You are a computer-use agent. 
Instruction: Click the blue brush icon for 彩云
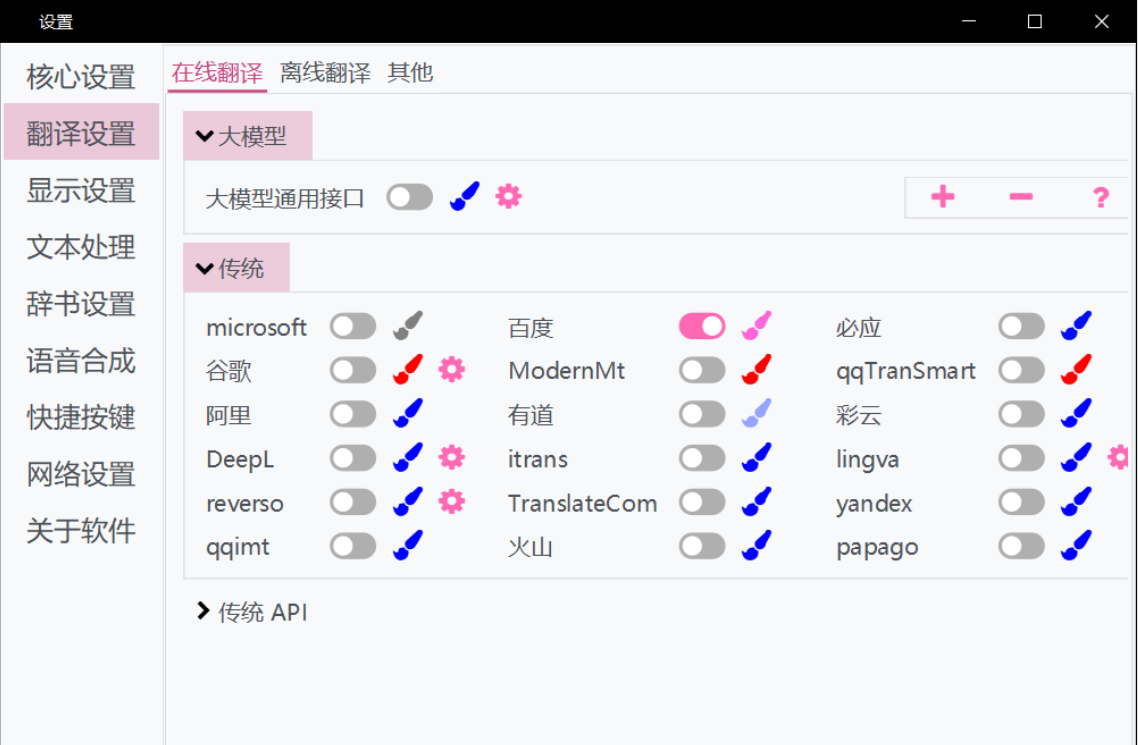1076,414
